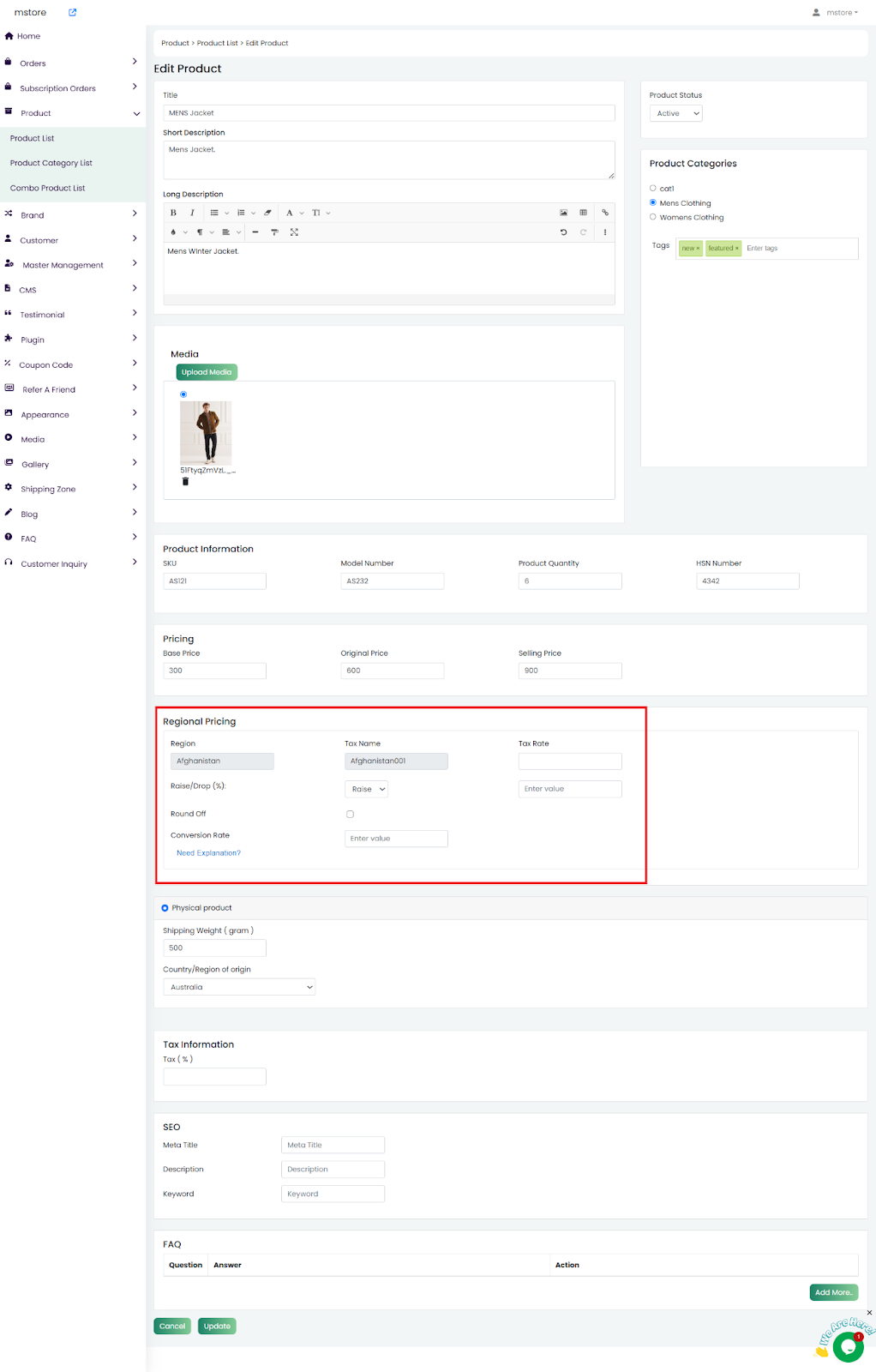Screen dimensions: 876x1372
Task: Insert an image via editor toolbar
Action: (x=563, y=213)
